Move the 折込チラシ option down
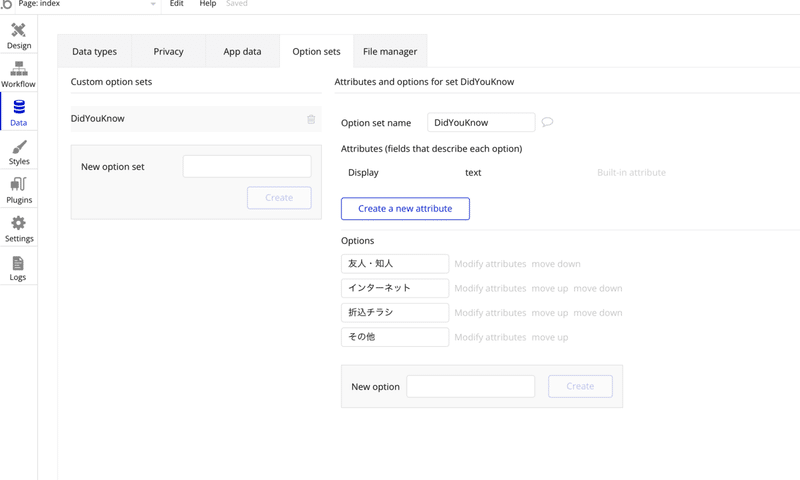The image size is (800, 480). tap(598, 313)
